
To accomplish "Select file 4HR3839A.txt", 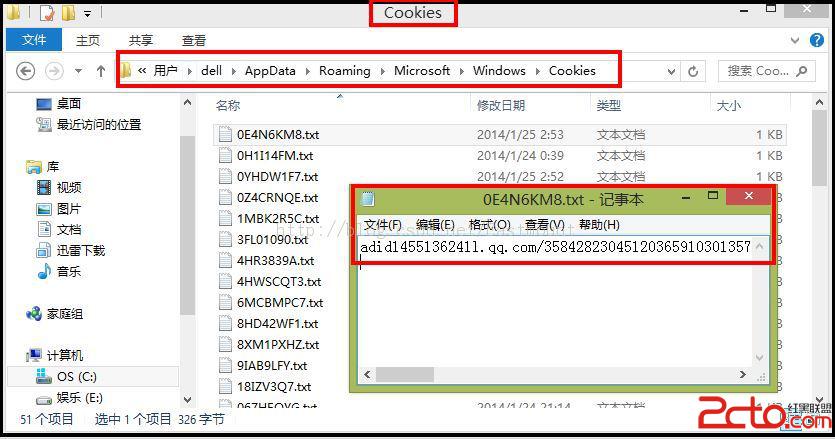I will point(275,261).
